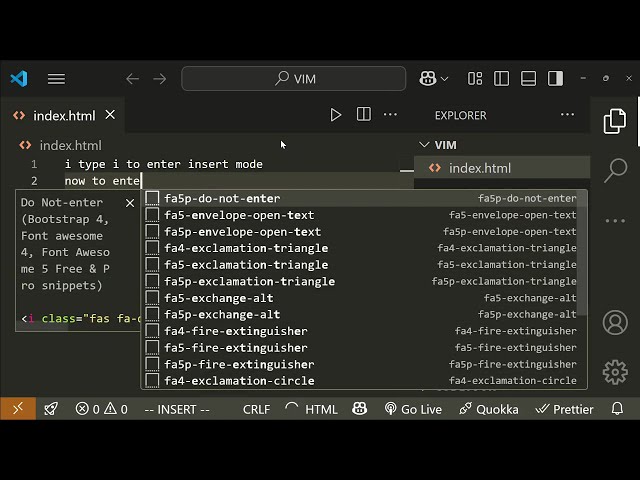
Task: Change the HTML language mode
Action: (321, 409)
